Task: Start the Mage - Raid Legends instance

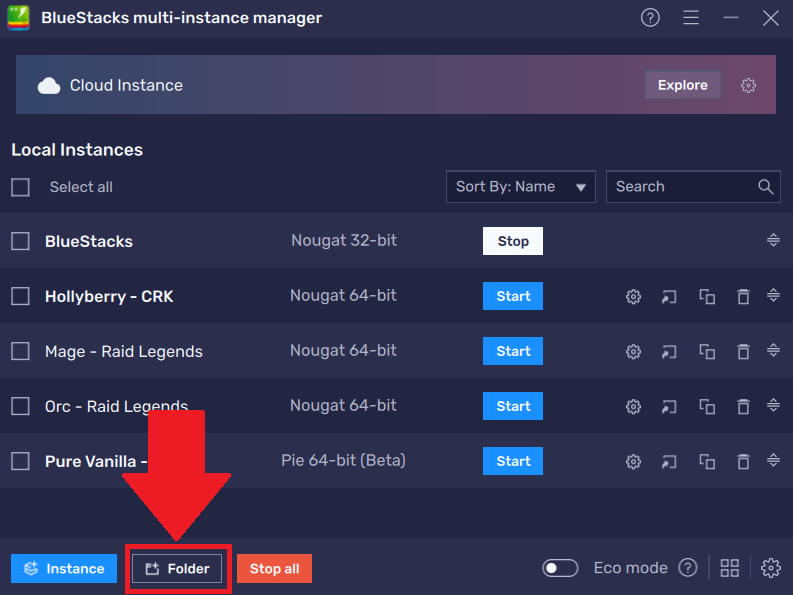Action: 513,351
